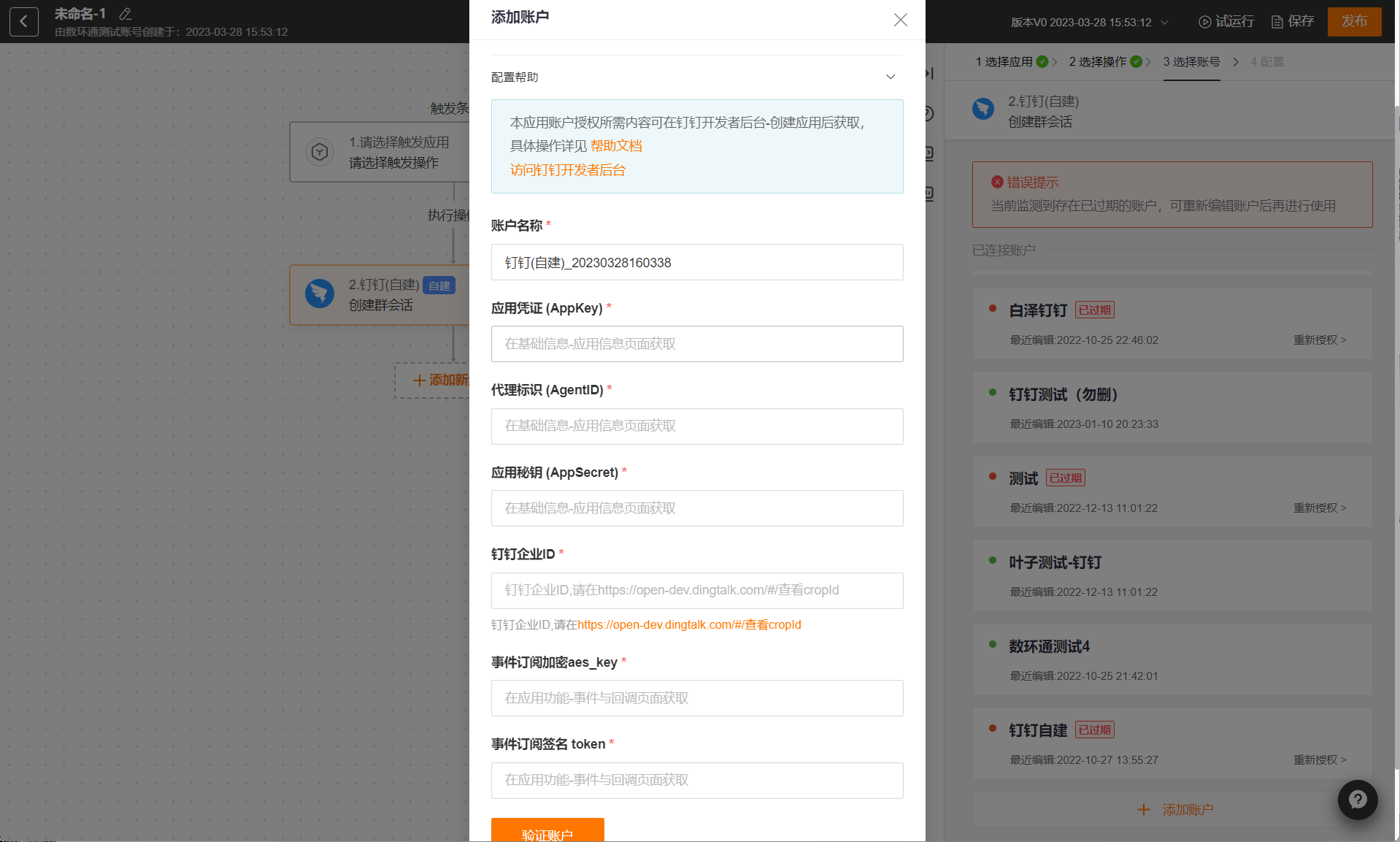
Task: Open the 帮助文档 link
Action: coord(616,146)
